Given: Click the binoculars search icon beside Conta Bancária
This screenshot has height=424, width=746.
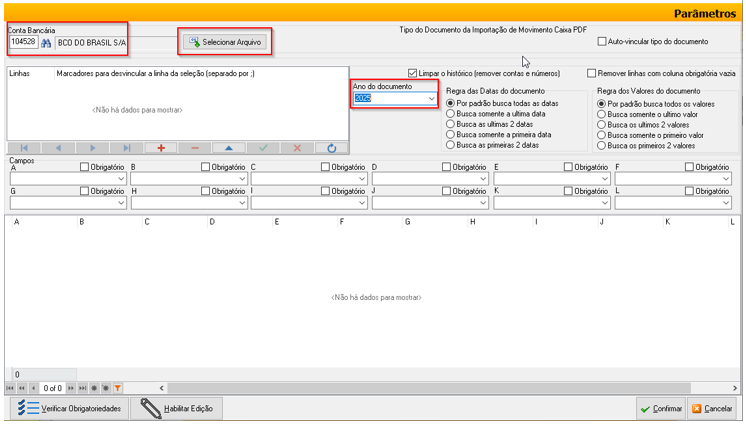Looking at the screenshot, I should [45, 43].
